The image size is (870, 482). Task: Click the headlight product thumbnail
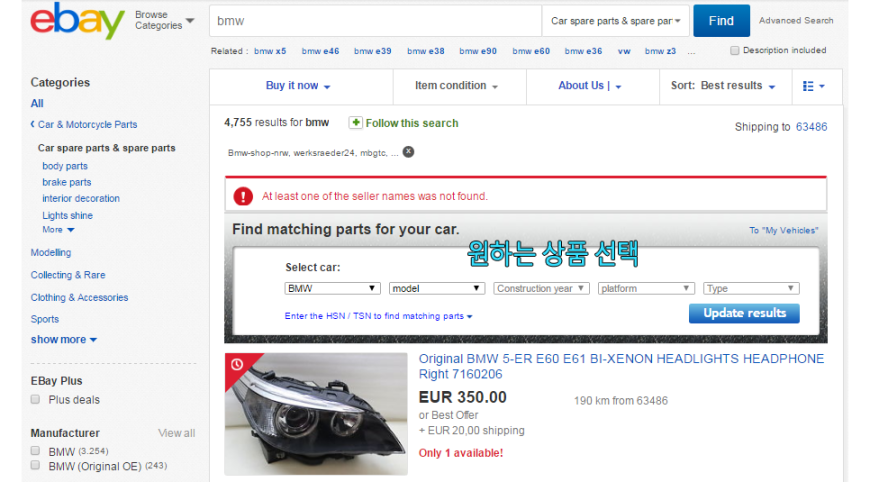click(x=316, y=414)
